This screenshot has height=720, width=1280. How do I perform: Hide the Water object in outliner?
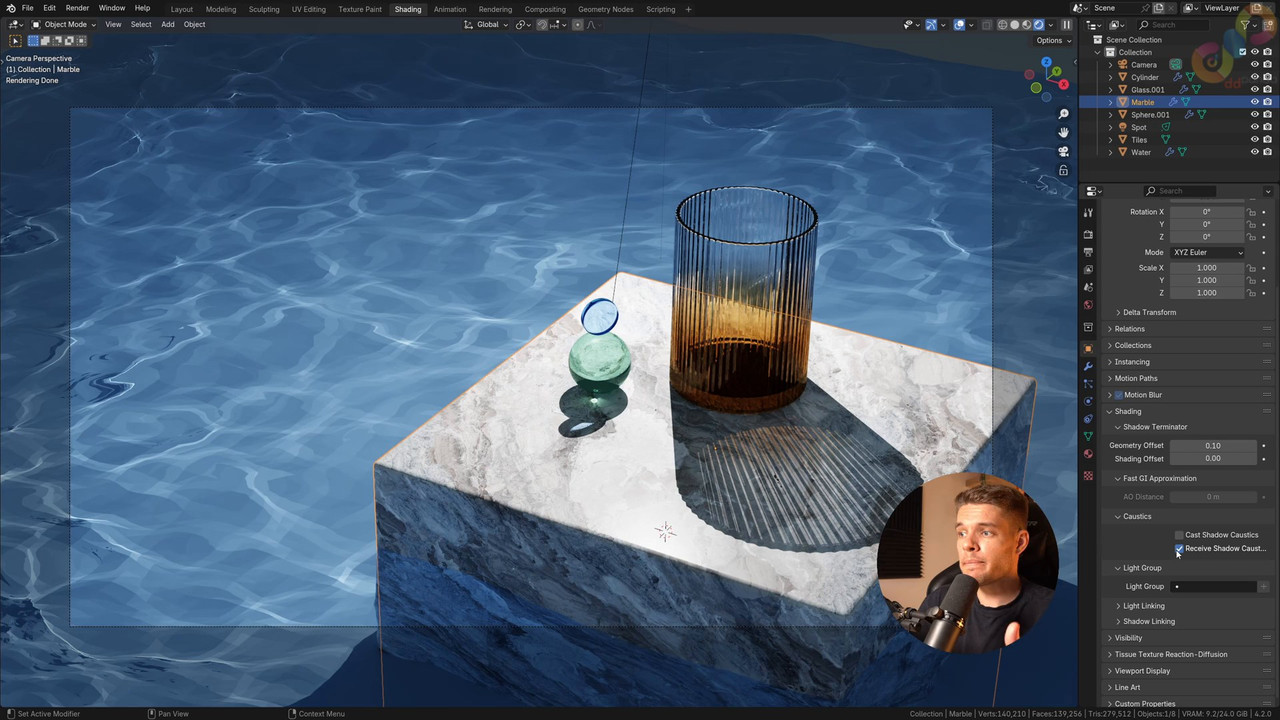[x=1255, y=152]
